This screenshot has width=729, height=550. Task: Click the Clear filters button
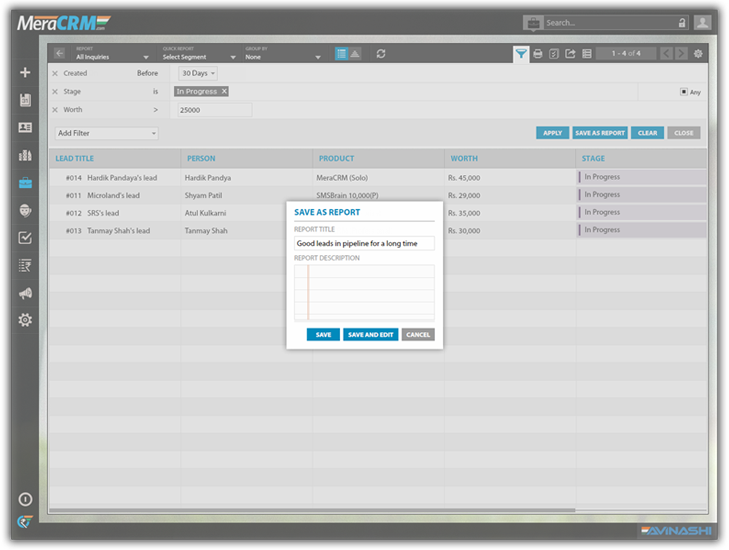647,133
